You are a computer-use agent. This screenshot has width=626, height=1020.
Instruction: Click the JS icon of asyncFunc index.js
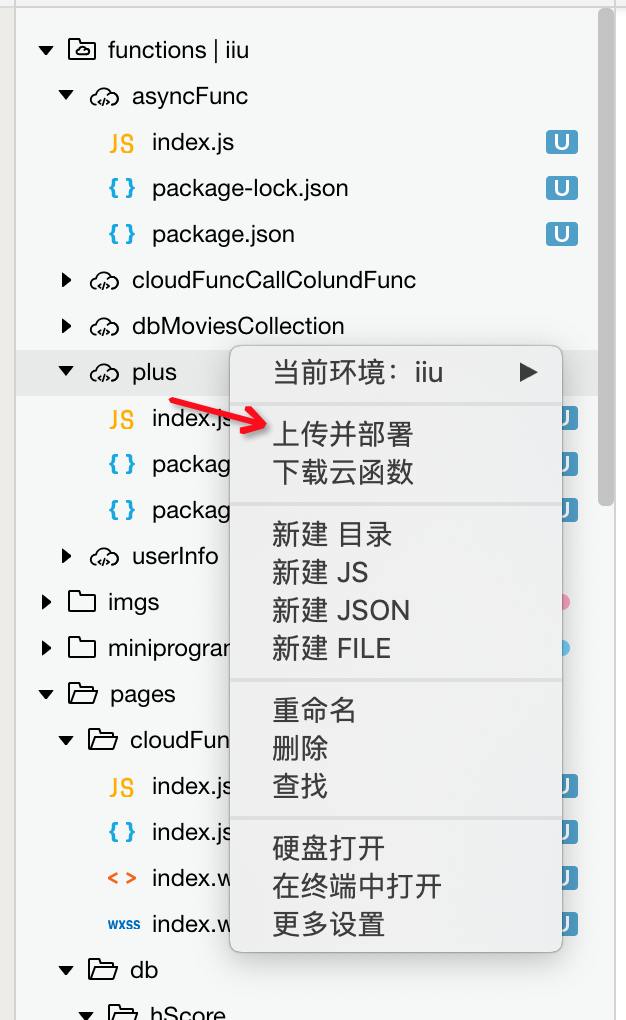coord(122,142)
